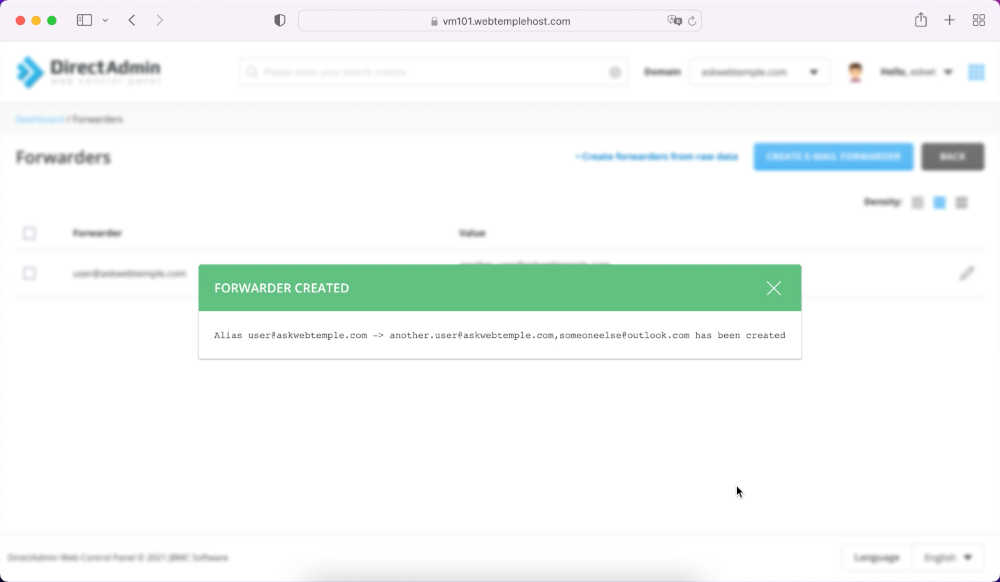The width and height of the screenshot is (1000, 582).
Task: Open privacy report shield icon
Action: point(279,20)
